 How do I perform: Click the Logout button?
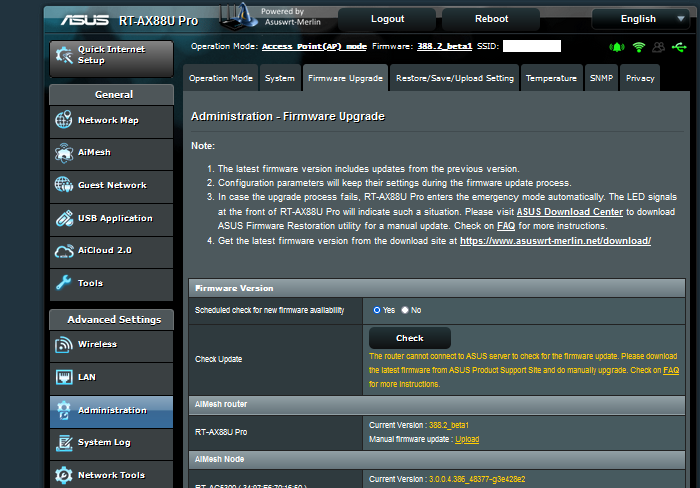tap(387, 19)
